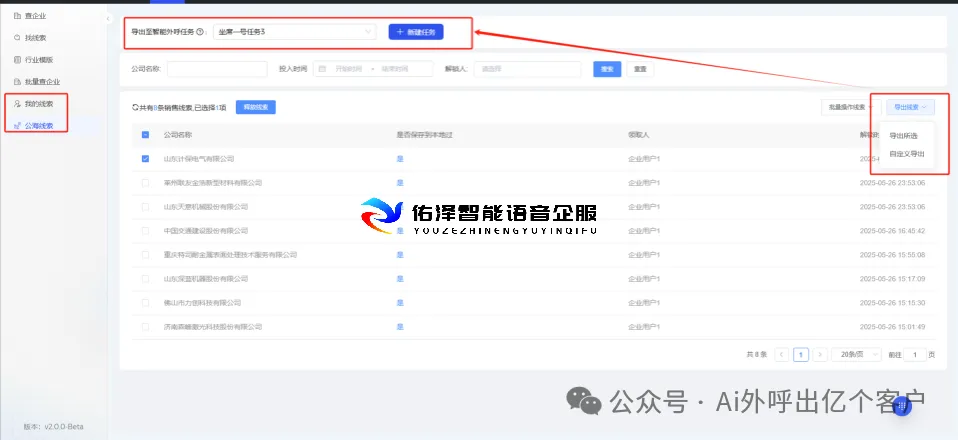This screenshot has width=958, height=440.
Task: Check the 重庆特司耐金属表面处理技术服务有限公司 checkbox
Action: pyautogui.click(x=145, y=255)
